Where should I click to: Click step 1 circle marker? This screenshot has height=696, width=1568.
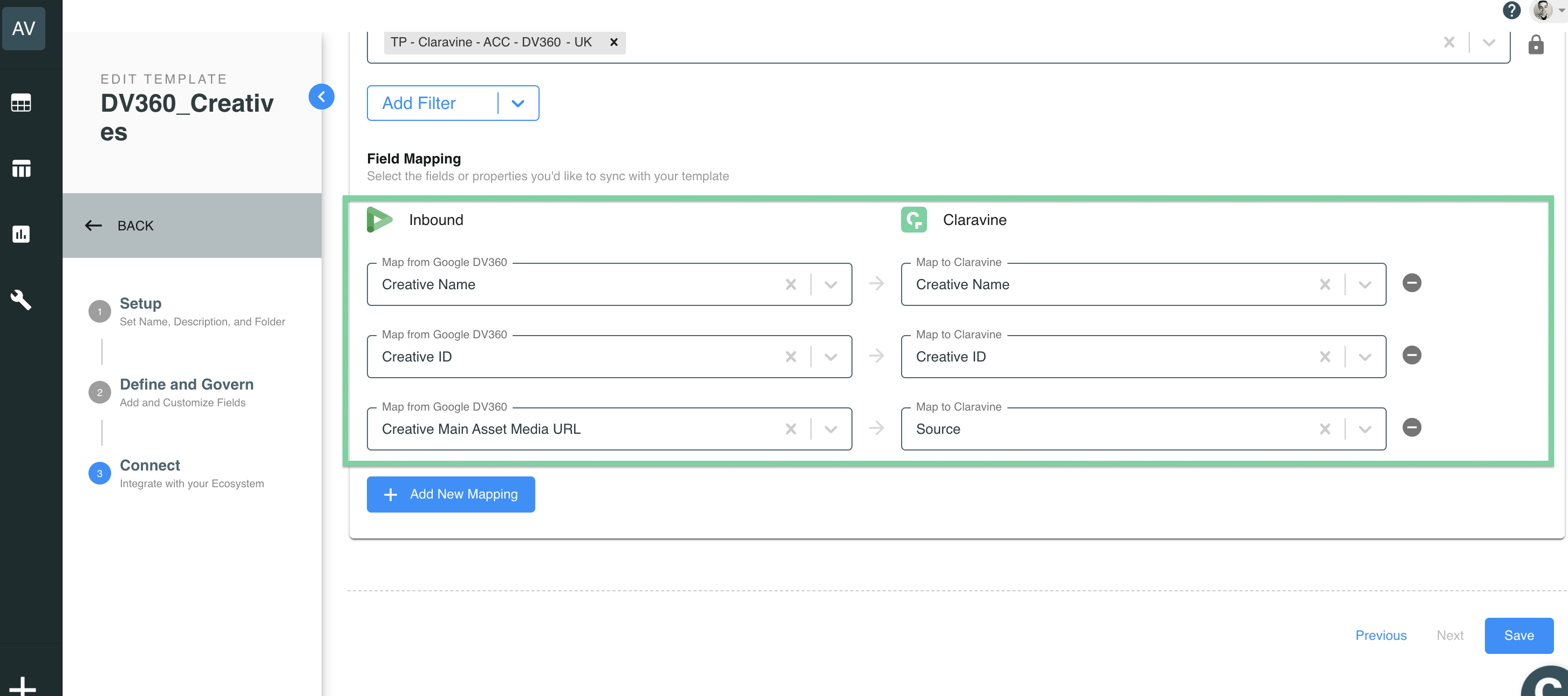(100, 311)
